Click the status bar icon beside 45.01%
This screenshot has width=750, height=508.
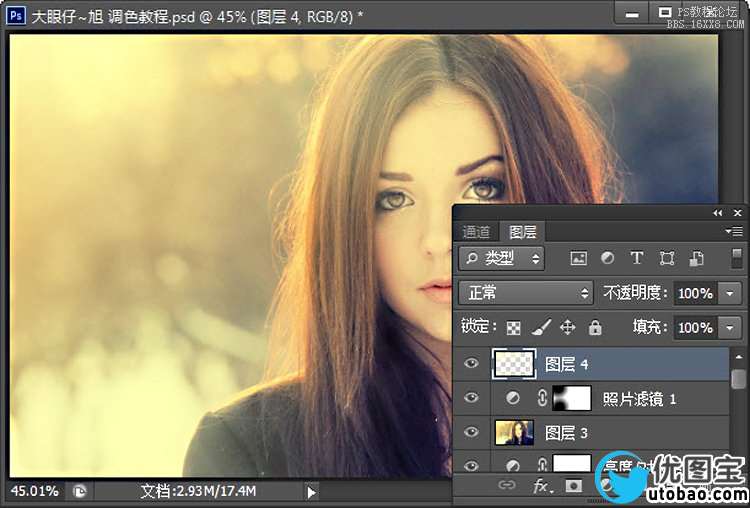coord(79,491)
